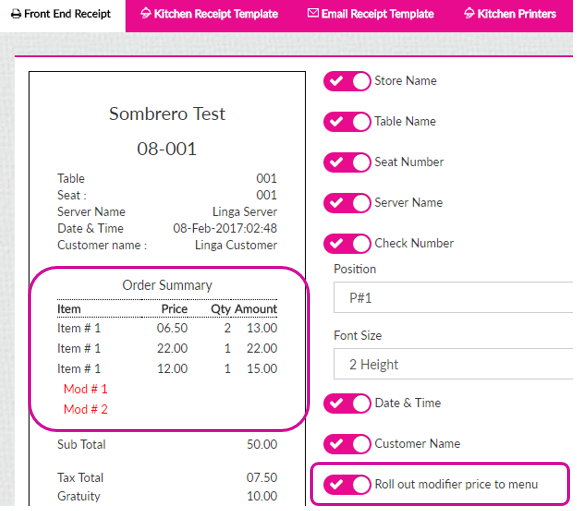The height and width of the screenshot is (511, 577).
Task: Go to the Kitchen Printers tab
Action: coord(510,15)
